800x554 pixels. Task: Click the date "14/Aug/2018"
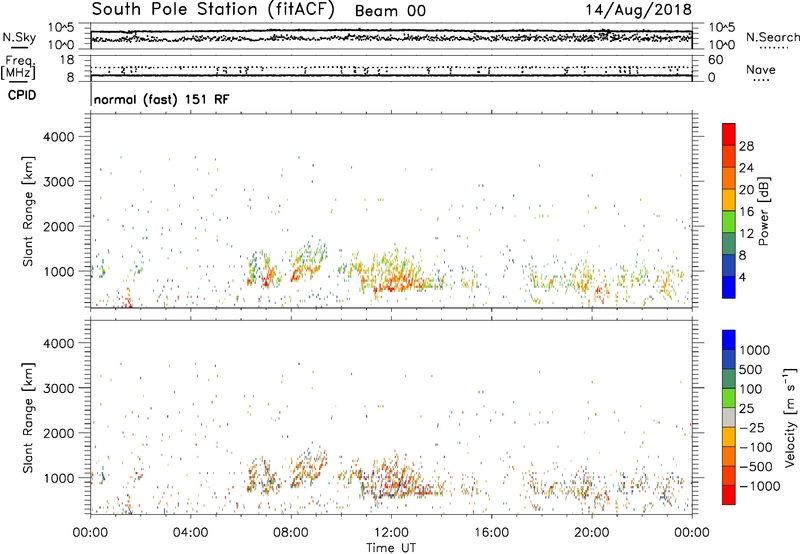(x=638, y=10)
